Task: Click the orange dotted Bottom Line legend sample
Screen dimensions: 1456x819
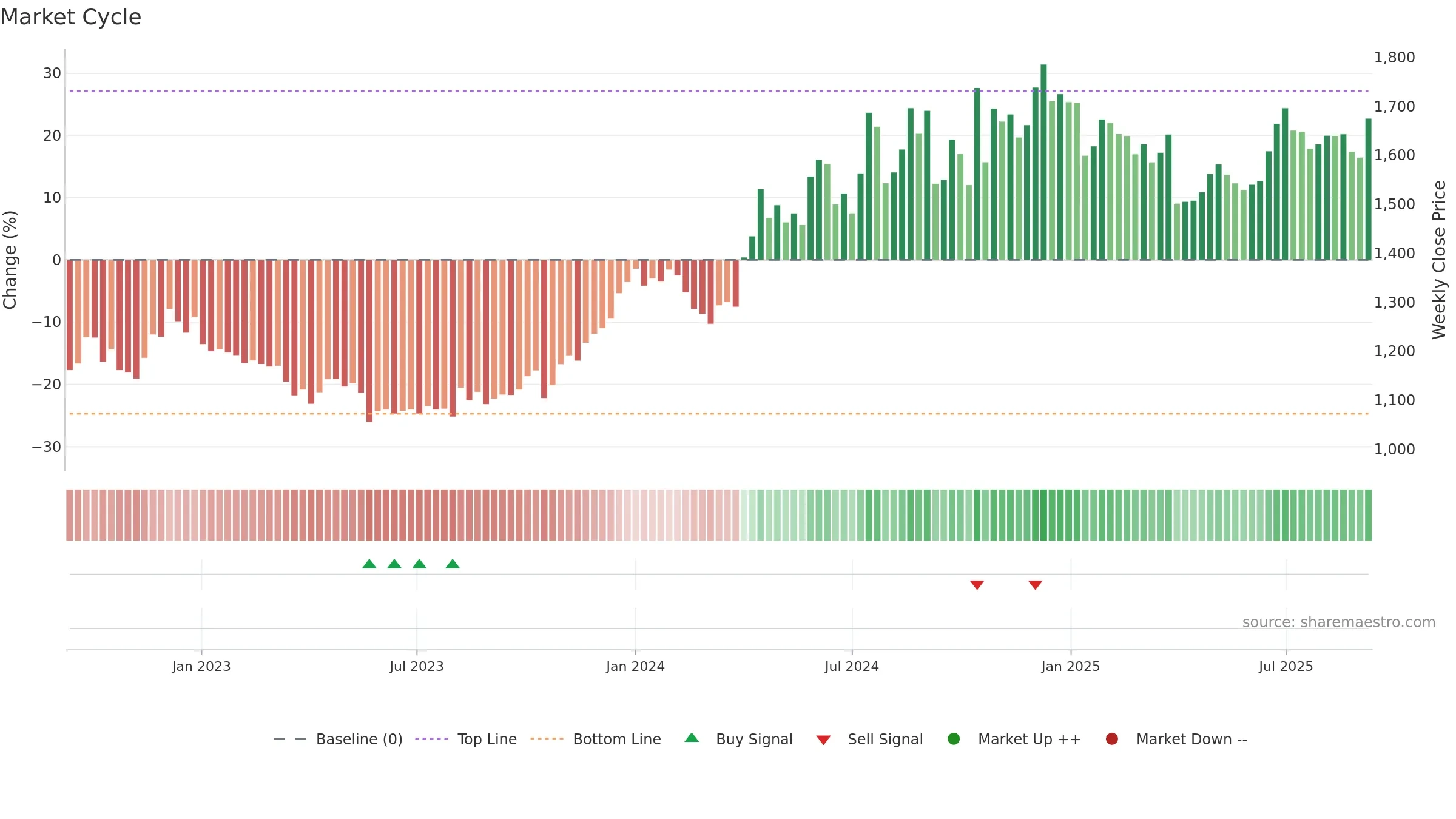Action: pos(547,739)
